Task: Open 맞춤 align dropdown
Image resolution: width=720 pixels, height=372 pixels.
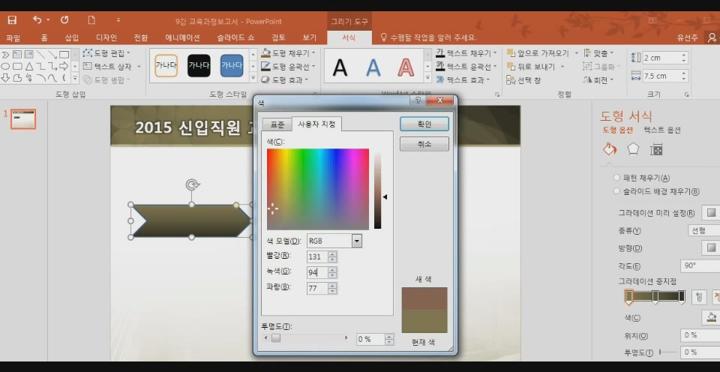Action: [598, 53]
